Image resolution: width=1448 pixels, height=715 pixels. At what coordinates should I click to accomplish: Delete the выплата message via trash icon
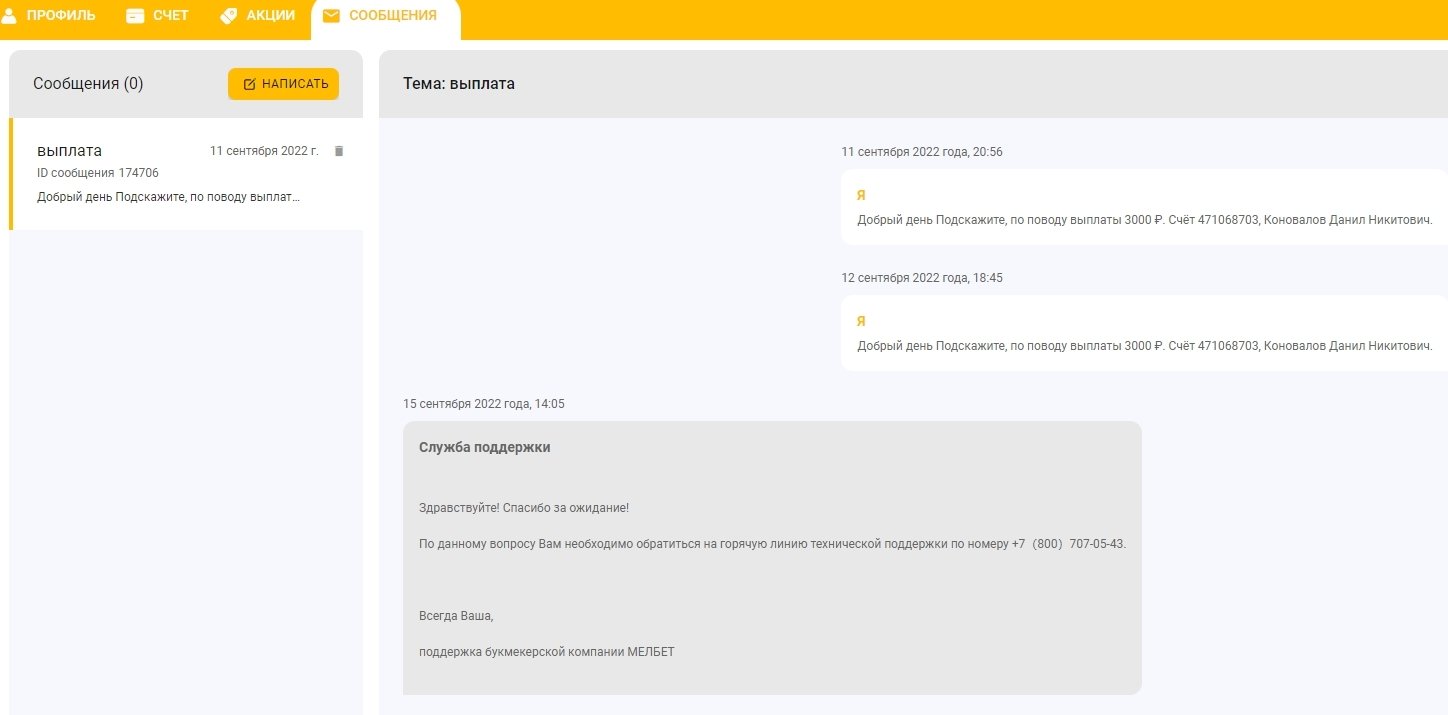pos(339,151)
